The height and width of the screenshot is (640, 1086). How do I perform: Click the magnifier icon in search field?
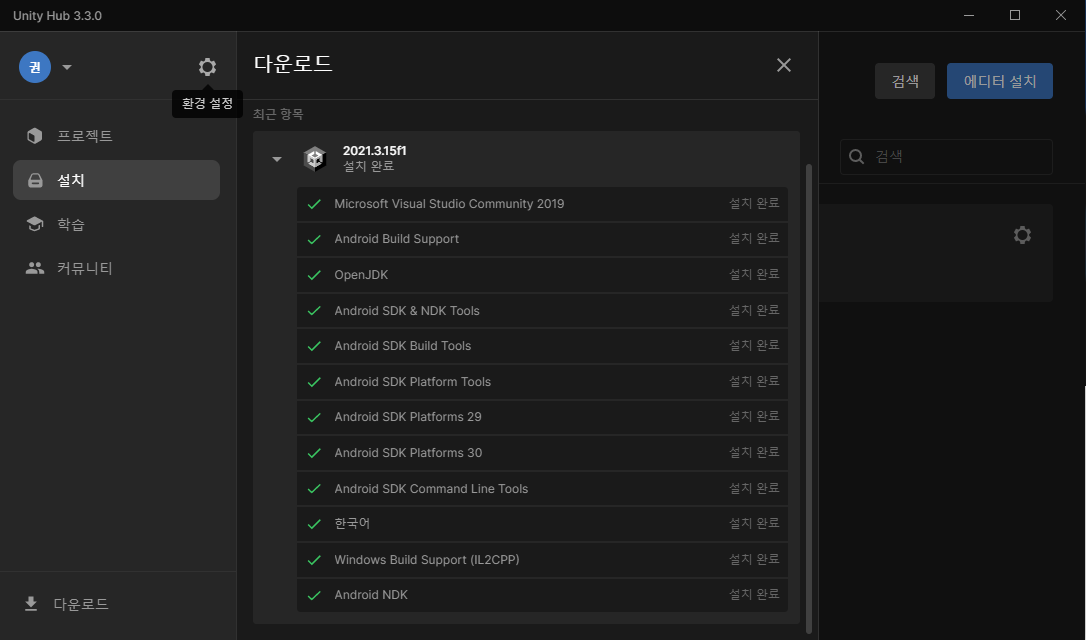[x=857, y=157]
